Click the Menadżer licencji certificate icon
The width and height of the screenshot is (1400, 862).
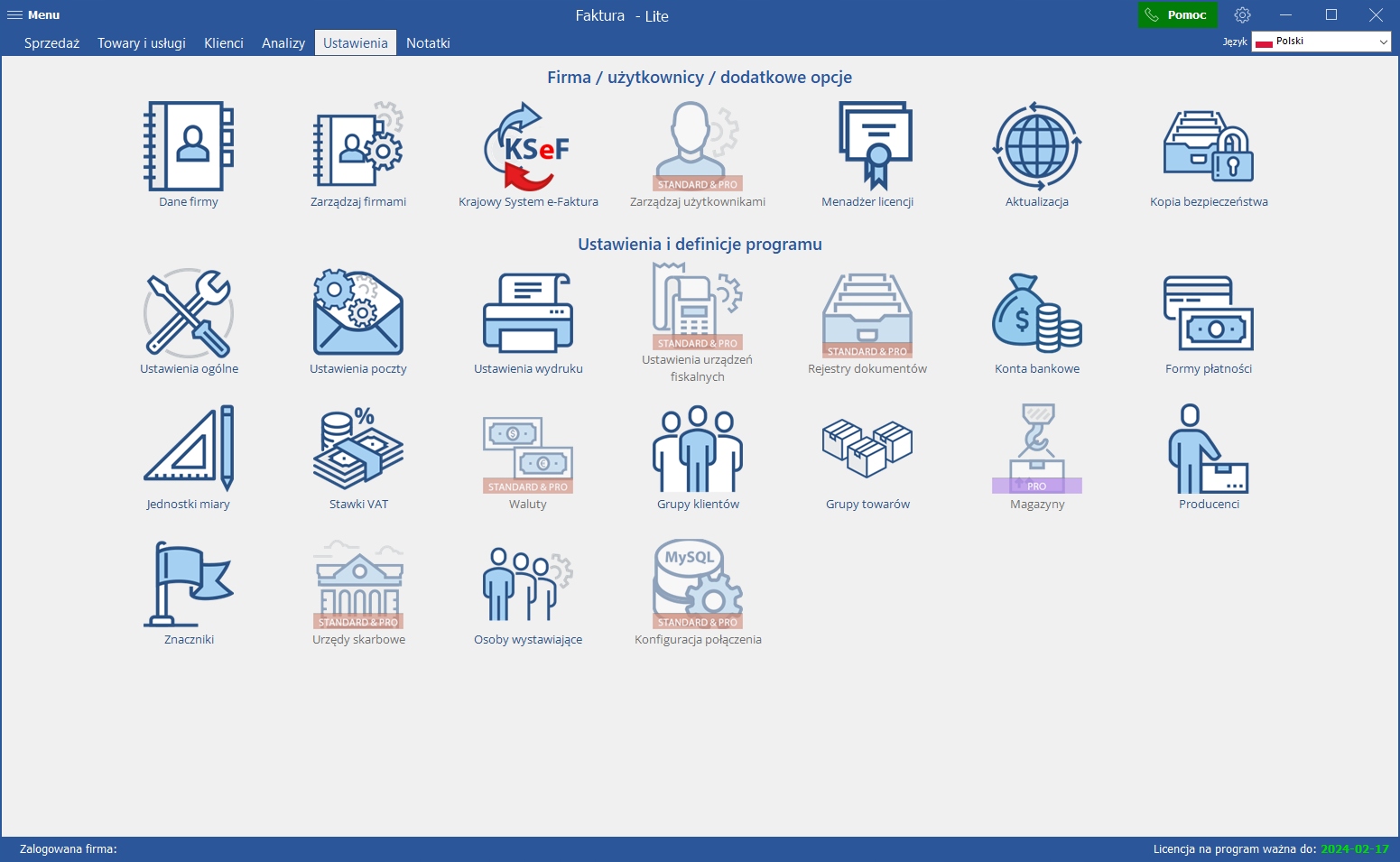coord(867,146)
